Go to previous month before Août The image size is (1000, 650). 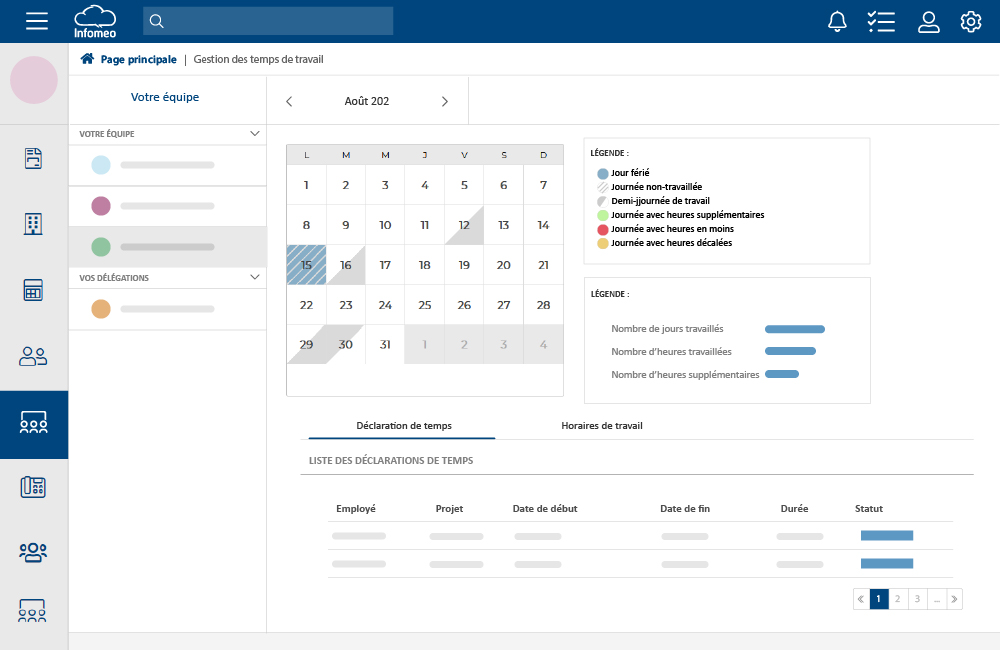(289, 101)
